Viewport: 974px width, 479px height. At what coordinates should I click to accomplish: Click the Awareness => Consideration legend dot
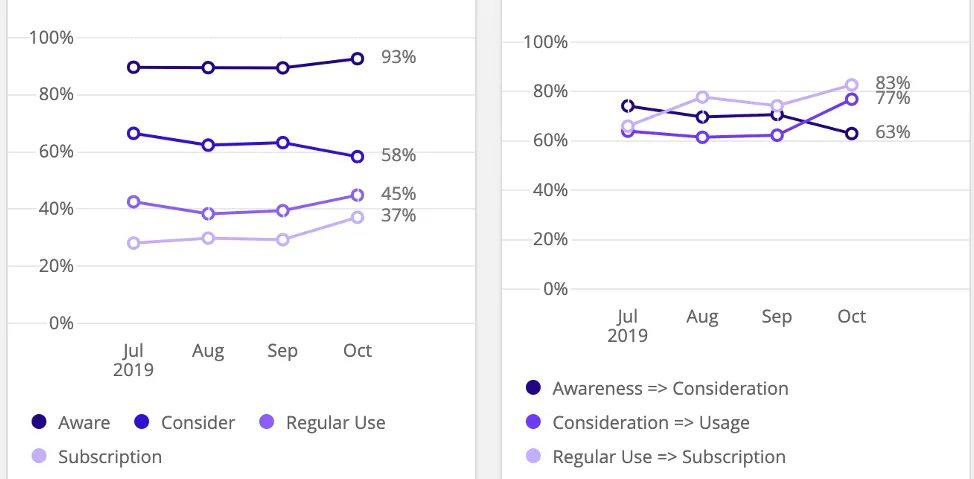tap(533, 388)
